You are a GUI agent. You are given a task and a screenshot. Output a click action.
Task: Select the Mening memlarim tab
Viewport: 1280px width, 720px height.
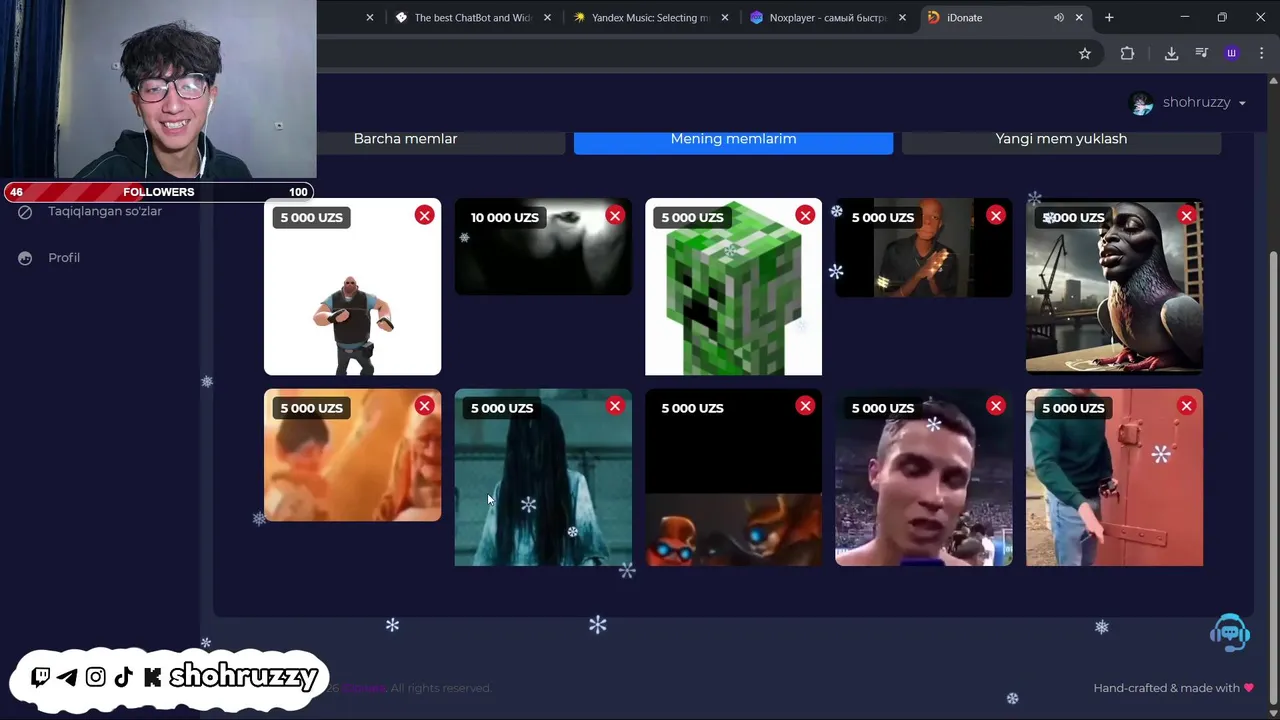coord(733,139)
